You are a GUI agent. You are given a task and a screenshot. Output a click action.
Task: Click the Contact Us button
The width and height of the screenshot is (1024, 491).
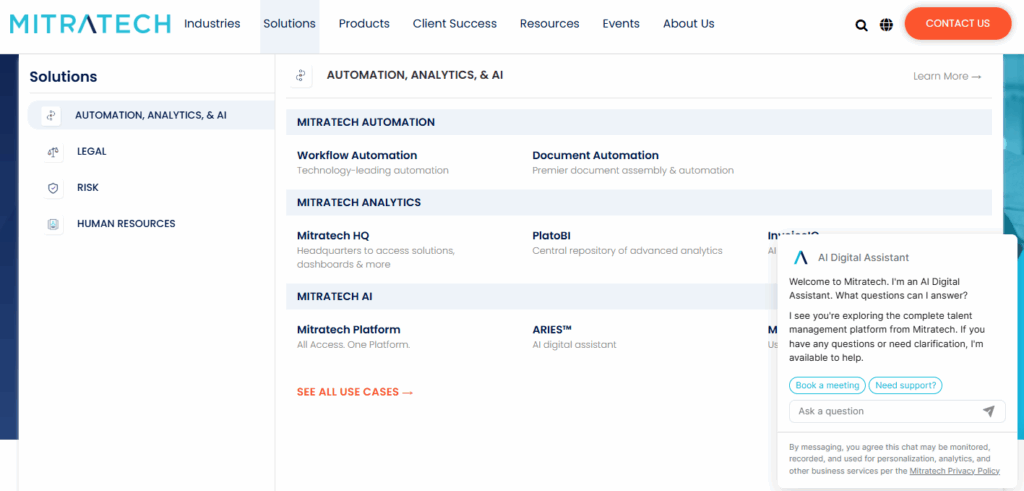click(x=957, y=24)
